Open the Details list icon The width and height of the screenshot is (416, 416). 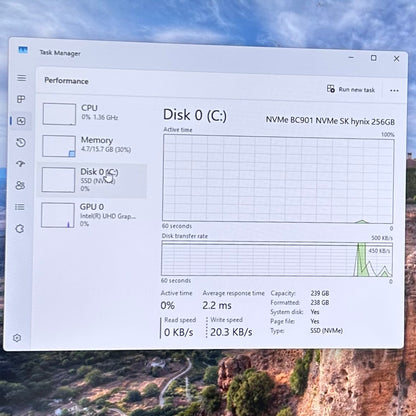click(20, 207)
